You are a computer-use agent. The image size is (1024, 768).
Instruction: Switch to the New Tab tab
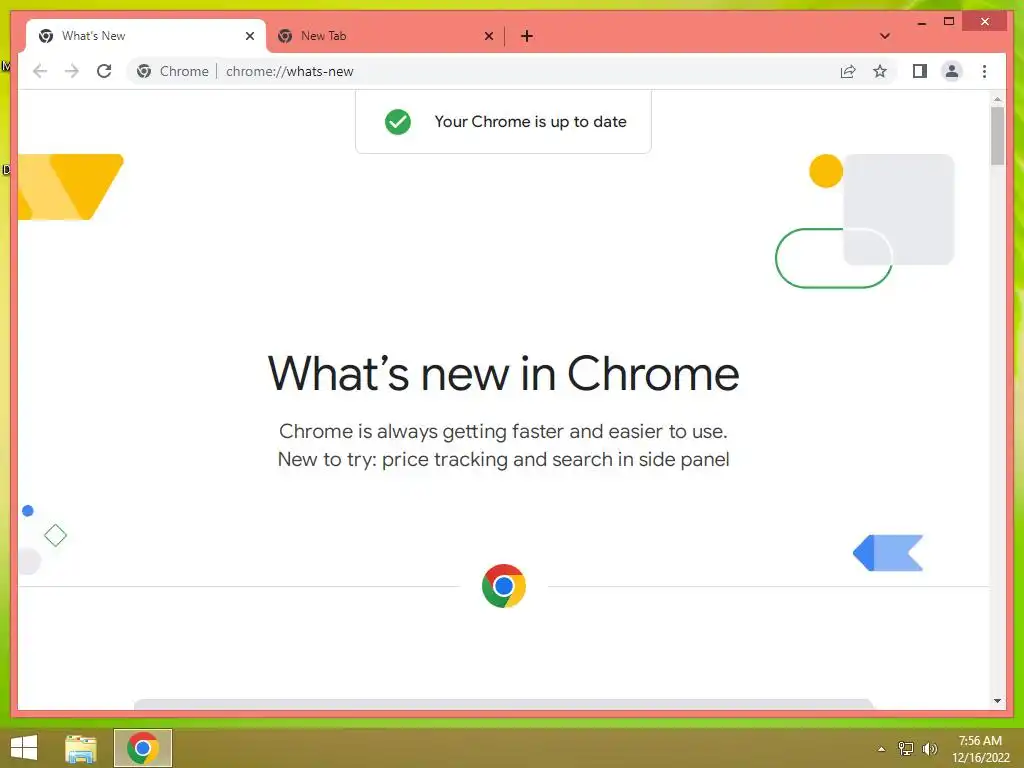click(385, 36)
